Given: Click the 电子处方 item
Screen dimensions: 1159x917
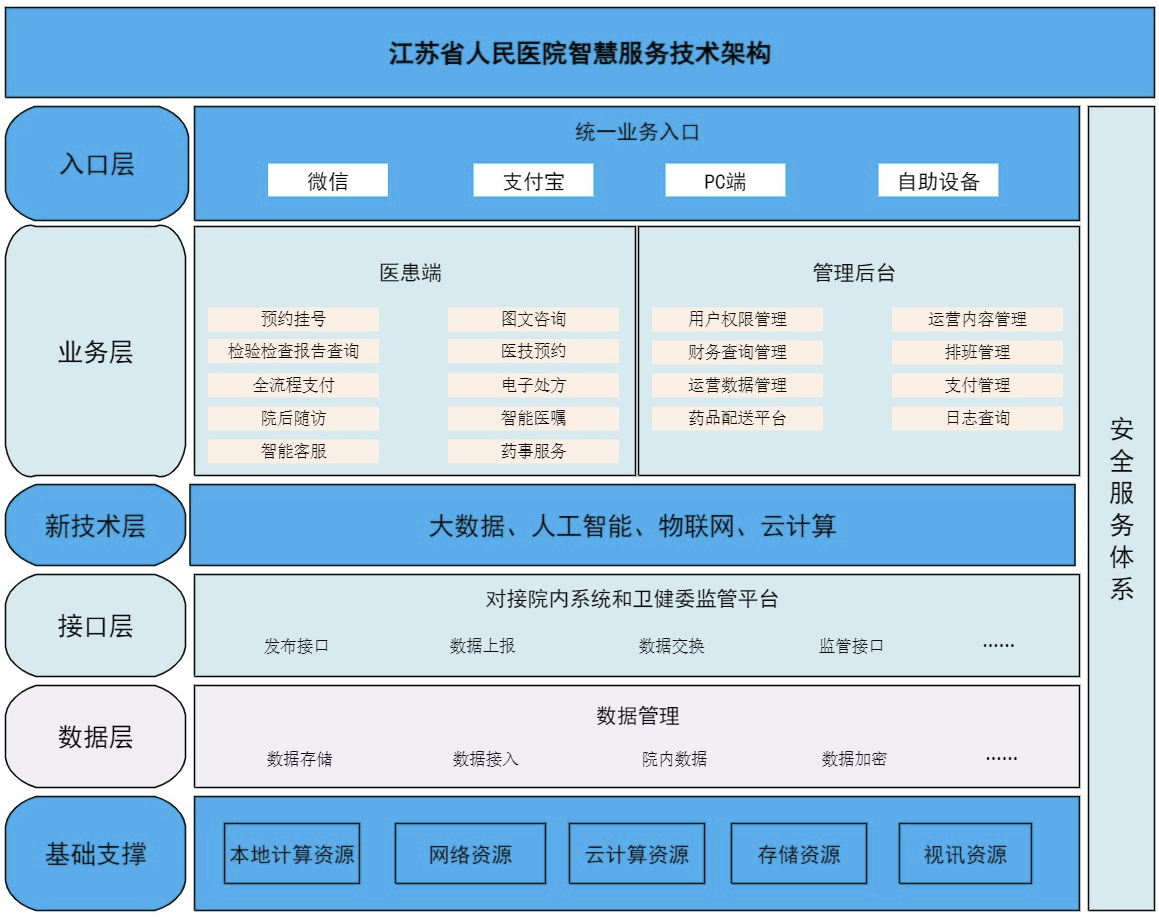Looking at the screenshot, I should 533,385.
